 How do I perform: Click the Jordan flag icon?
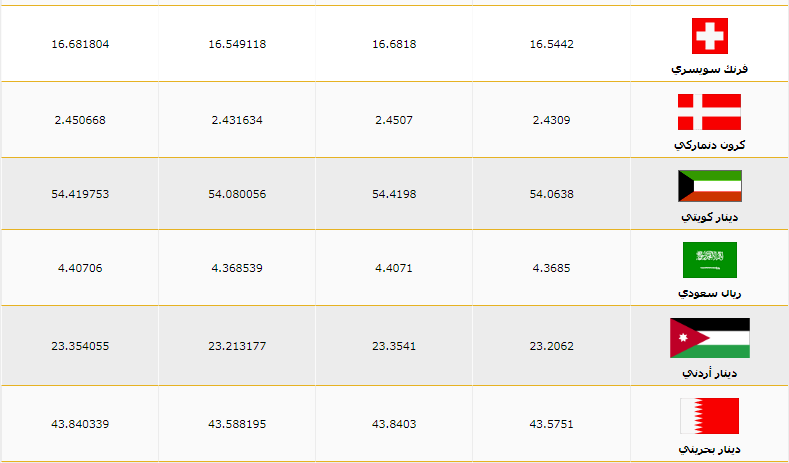(x=709, y=338)
